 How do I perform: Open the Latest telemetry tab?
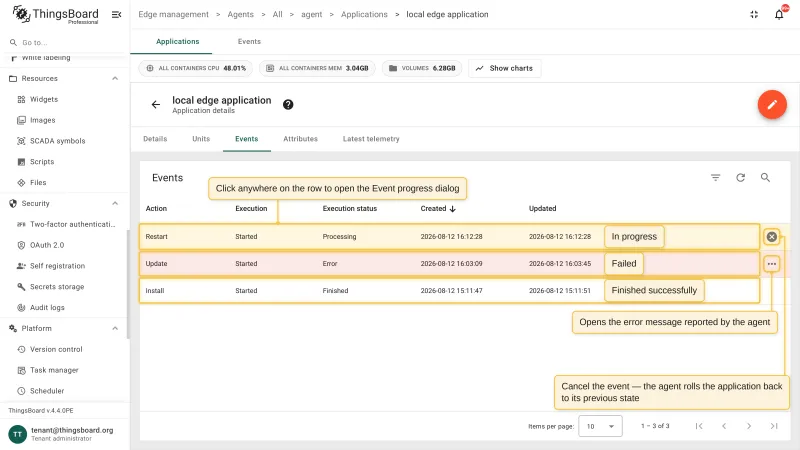click(x=371, y=139)
